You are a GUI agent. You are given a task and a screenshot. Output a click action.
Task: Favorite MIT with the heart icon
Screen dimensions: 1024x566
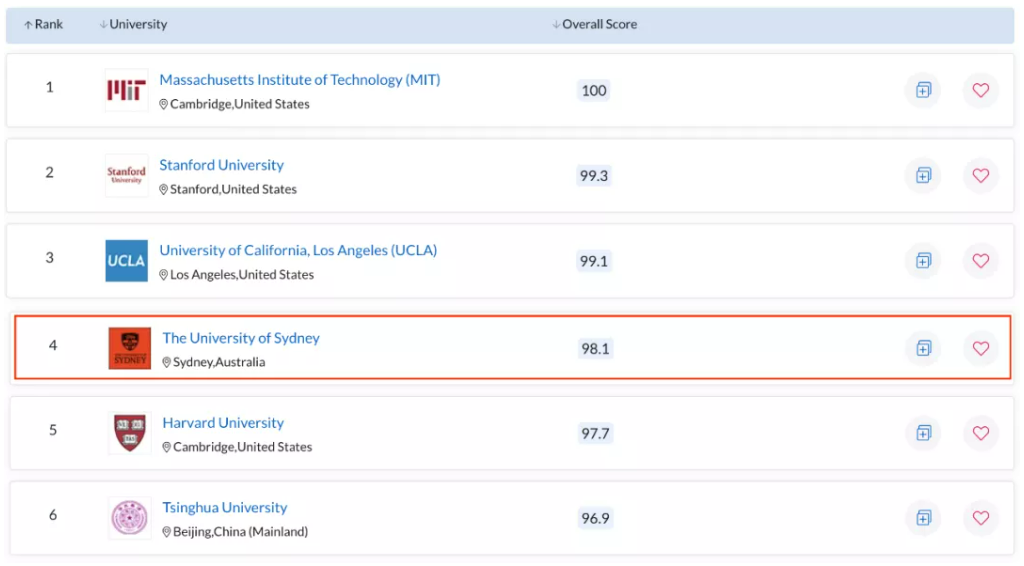980,90
